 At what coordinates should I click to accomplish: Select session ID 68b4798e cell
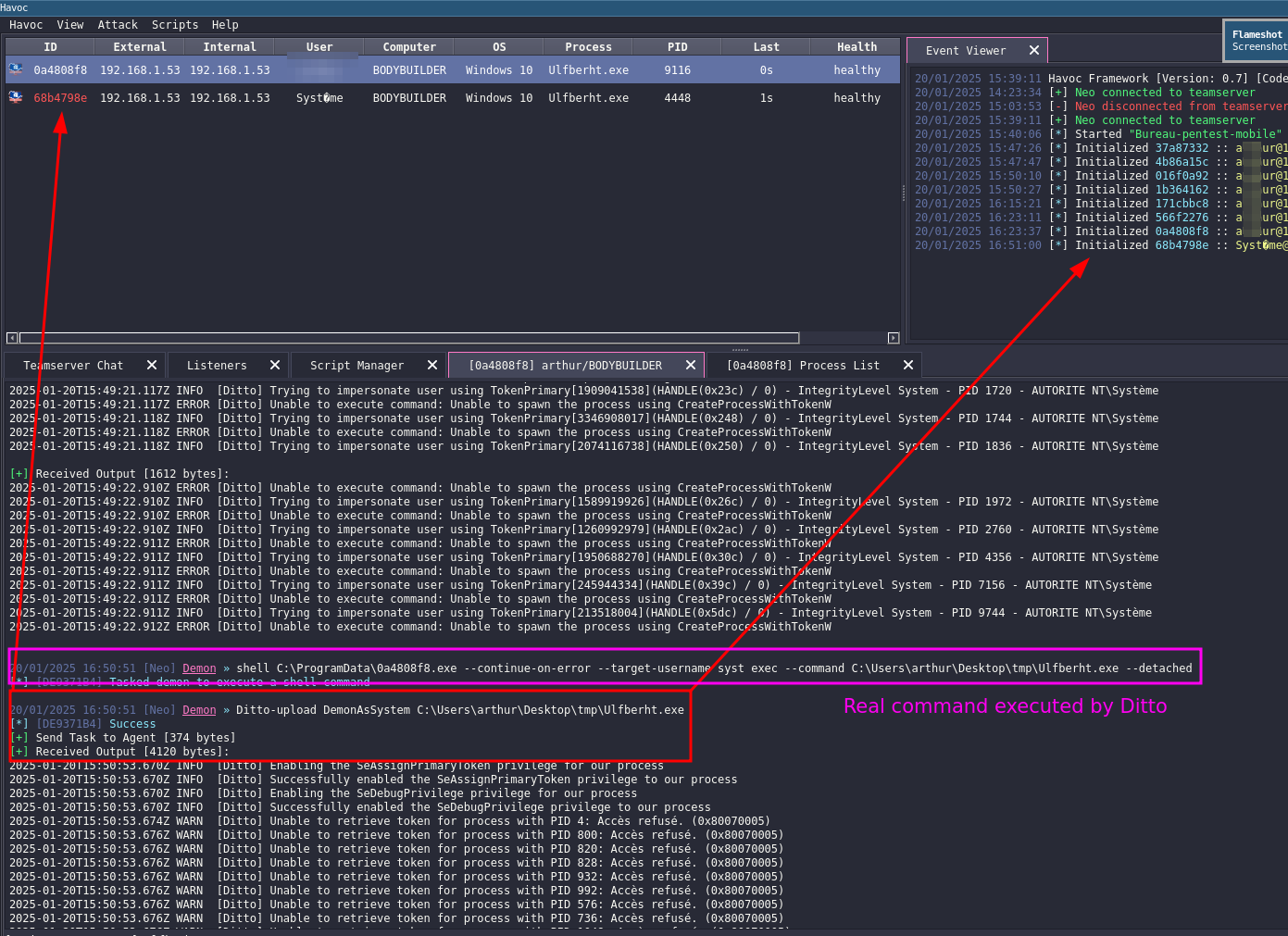[x=60, y=98]
